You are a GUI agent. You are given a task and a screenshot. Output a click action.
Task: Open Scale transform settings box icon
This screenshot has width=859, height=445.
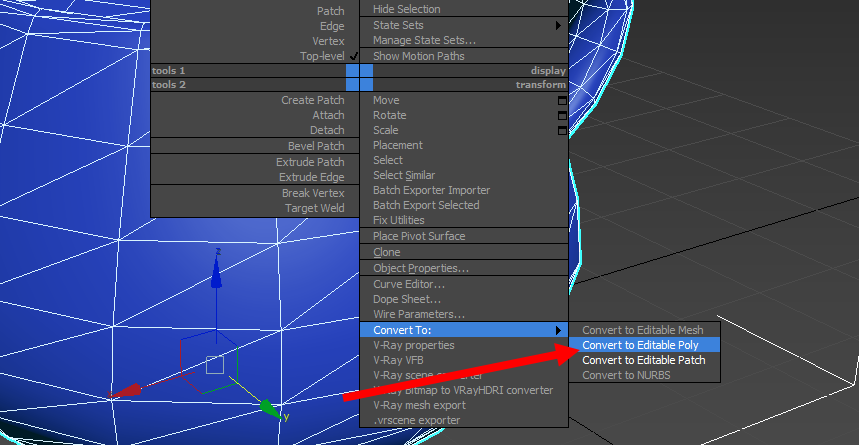click(x=562, y=130)
